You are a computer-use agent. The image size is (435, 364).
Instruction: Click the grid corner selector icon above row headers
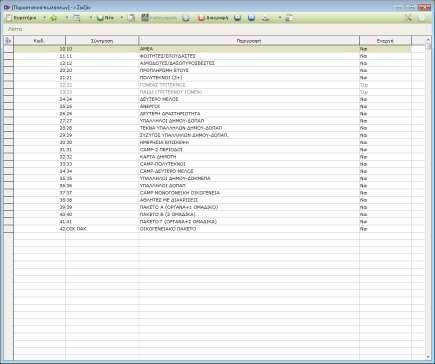point(8,41)
